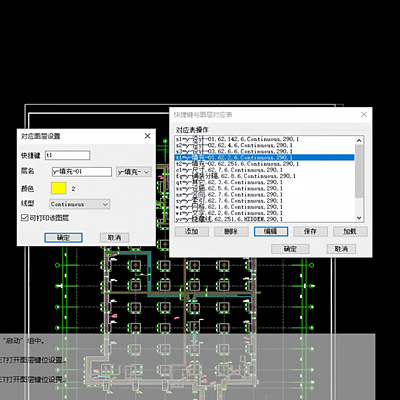Viewport: 400px width, 400px height.
Task: Select the t2 row with 251 color
Action: [x=265, y=164]
